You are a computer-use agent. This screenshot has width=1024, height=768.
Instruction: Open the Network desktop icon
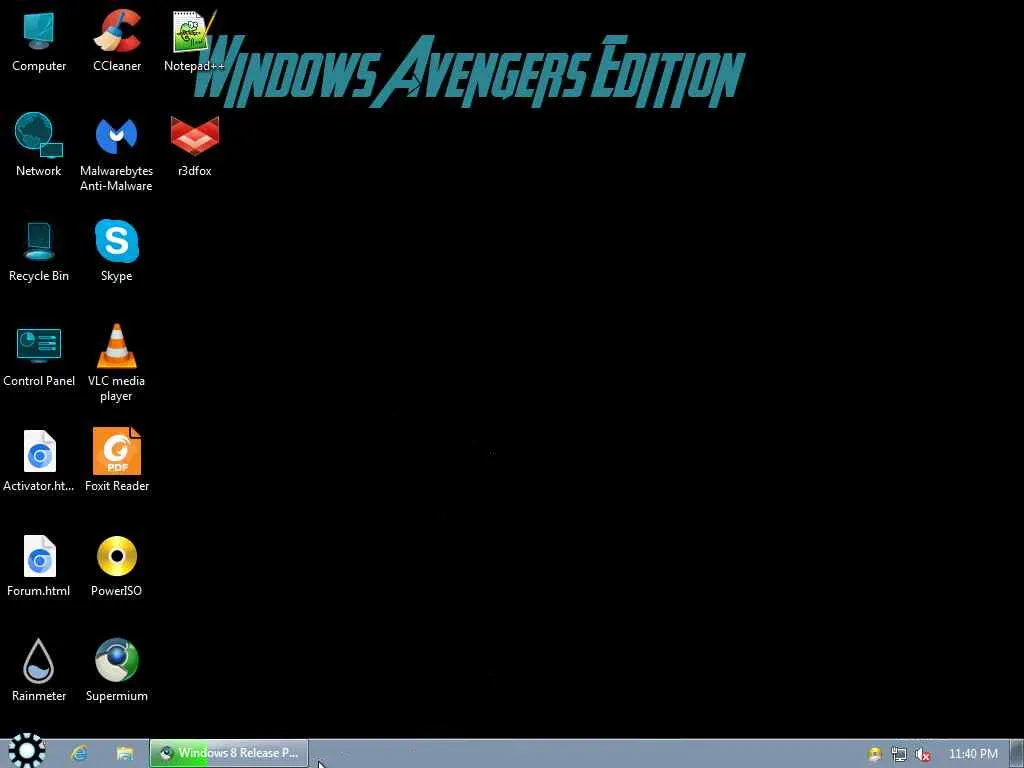pyautogui.click(x=39, y=144)
